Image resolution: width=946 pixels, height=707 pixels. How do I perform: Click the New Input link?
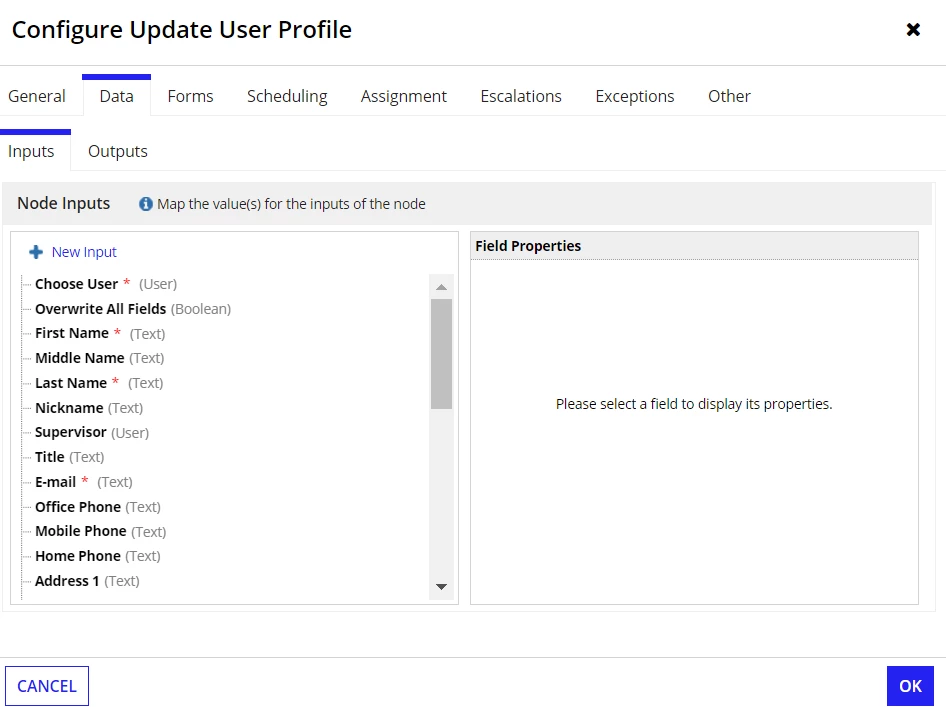coord(84,252)
